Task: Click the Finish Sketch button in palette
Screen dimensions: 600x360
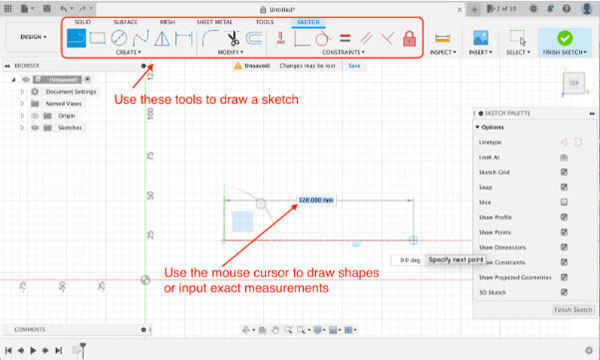Action: (x=573, y=310)
